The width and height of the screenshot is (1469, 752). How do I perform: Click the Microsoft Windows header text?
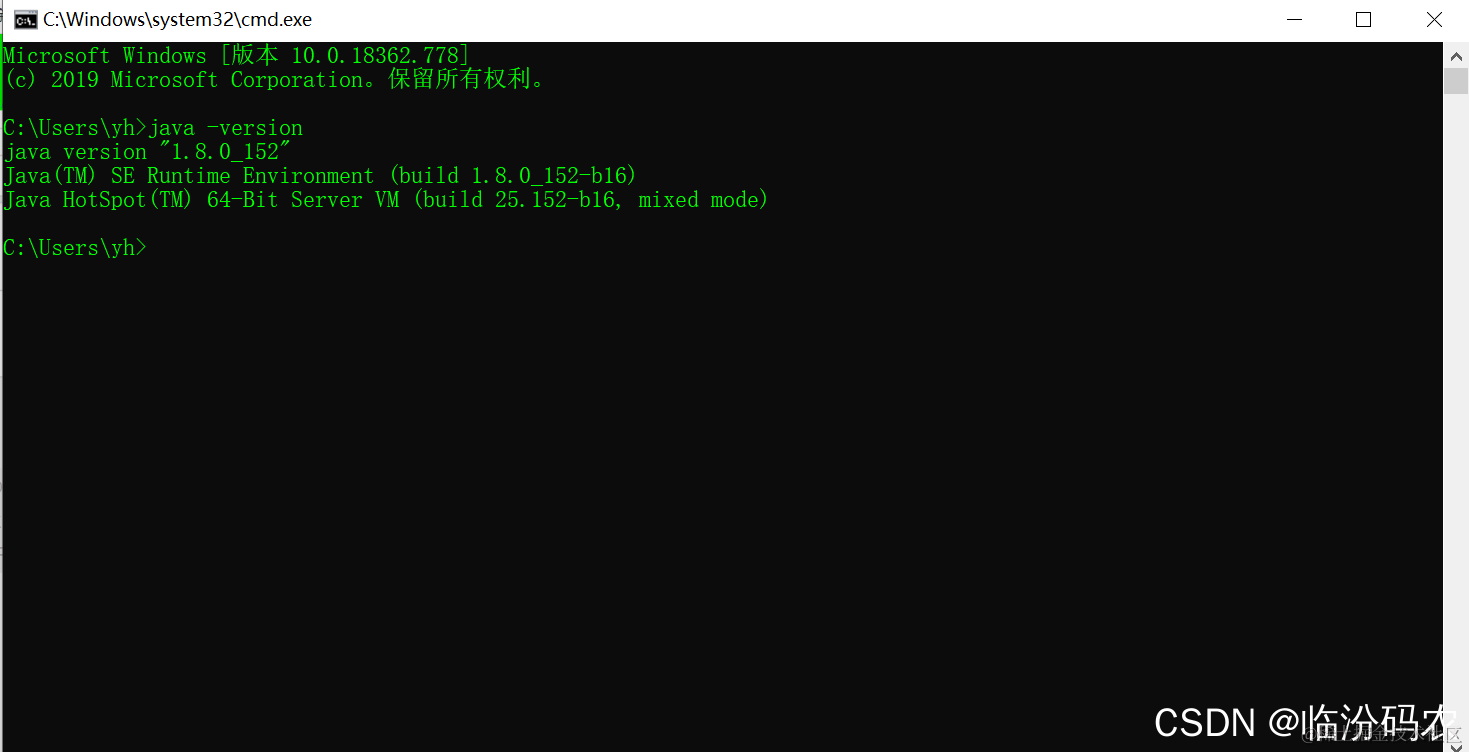105,56
